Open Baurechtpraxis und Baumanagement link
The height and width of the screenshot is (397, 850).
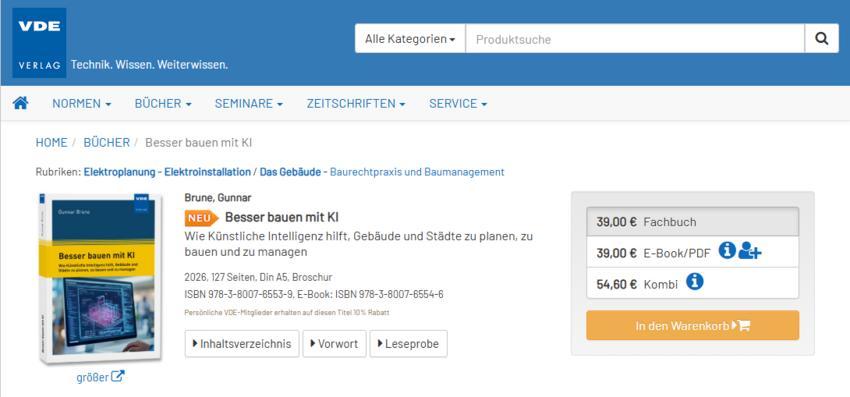(x=417, y=172)
